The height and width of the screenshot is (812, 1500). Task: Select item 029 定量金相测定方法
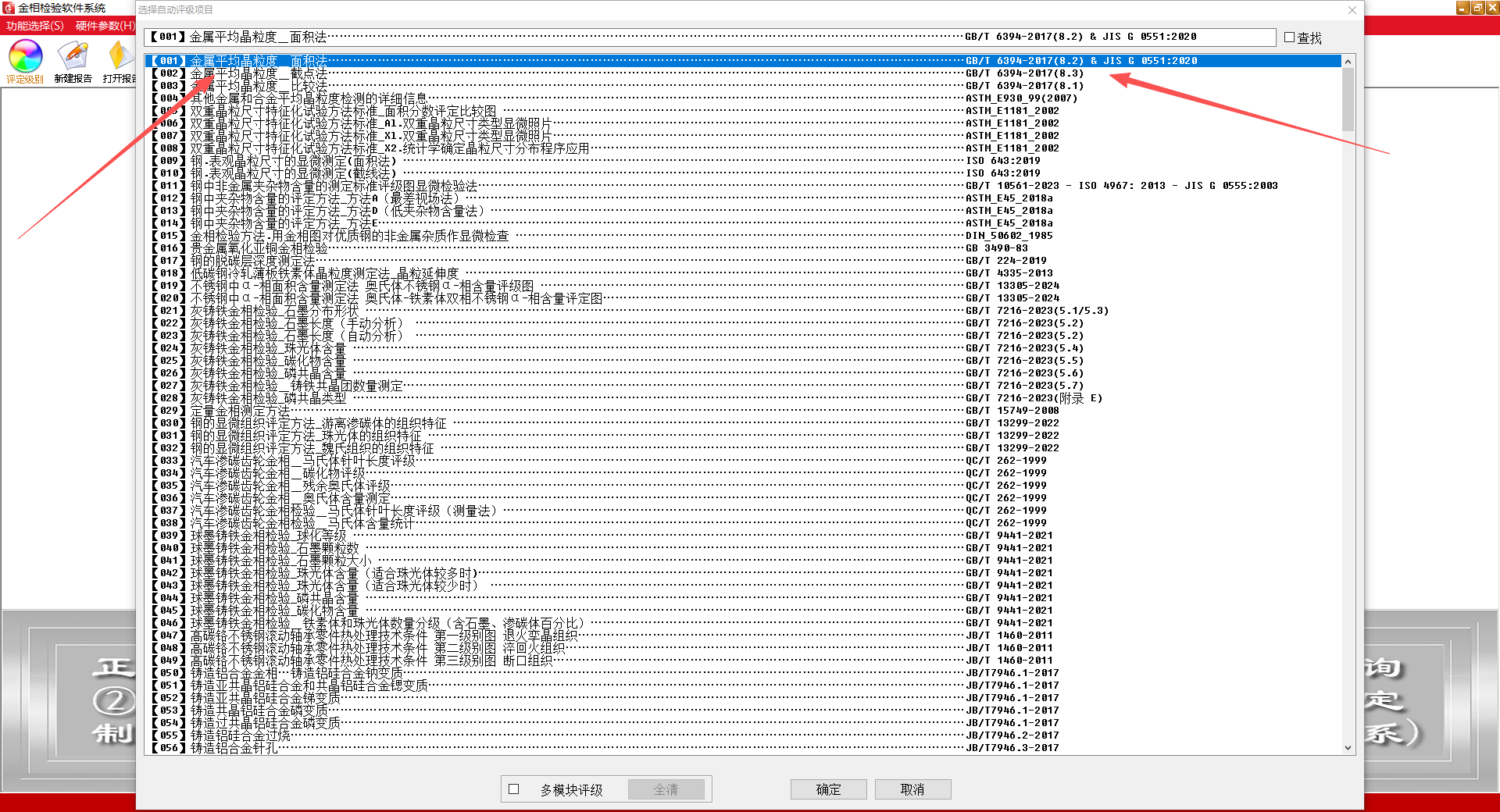(239, 411)
